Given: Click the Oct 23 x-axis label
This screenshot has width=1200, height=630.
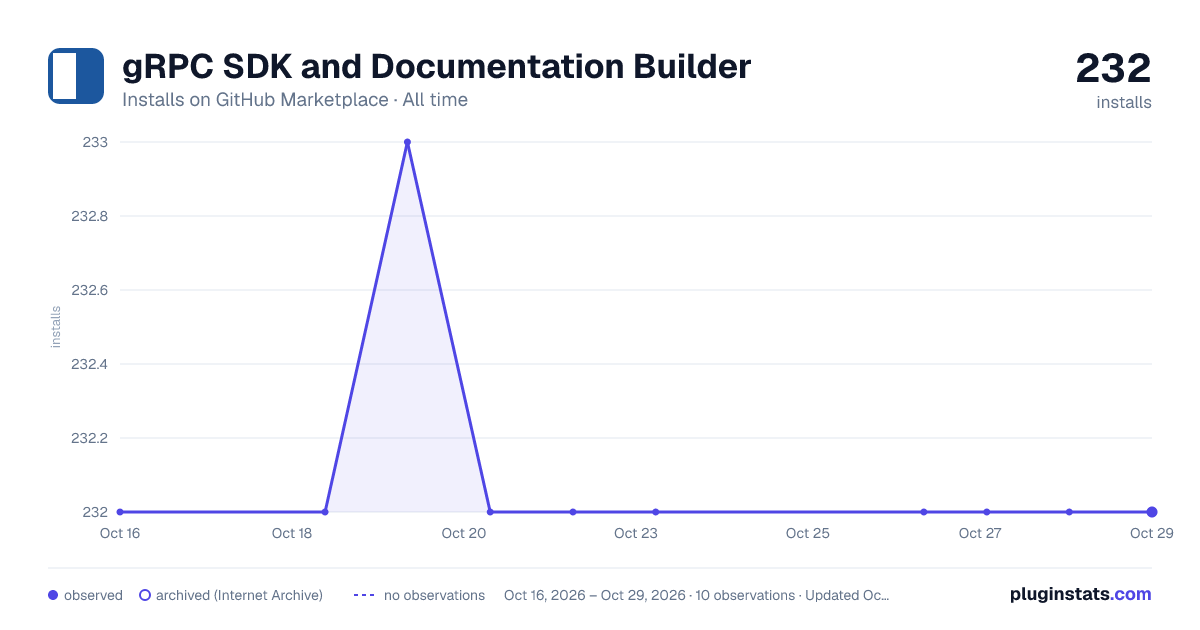Looking at the screenshot, I should [636, 533].
